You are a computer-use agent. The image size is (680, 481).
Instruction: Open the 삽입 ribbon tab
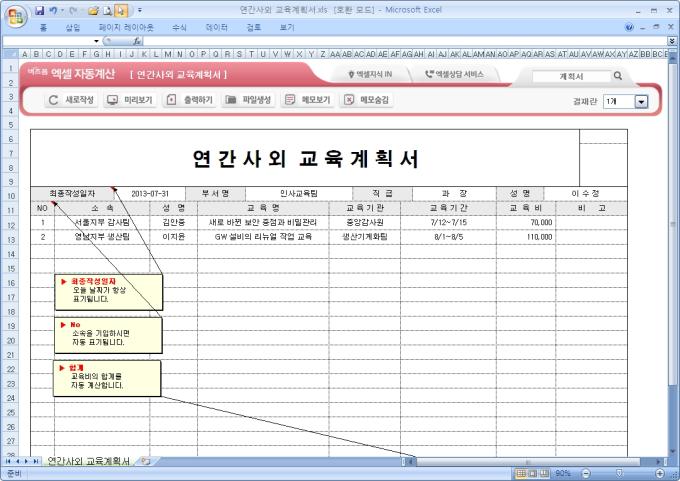[73, 27]
